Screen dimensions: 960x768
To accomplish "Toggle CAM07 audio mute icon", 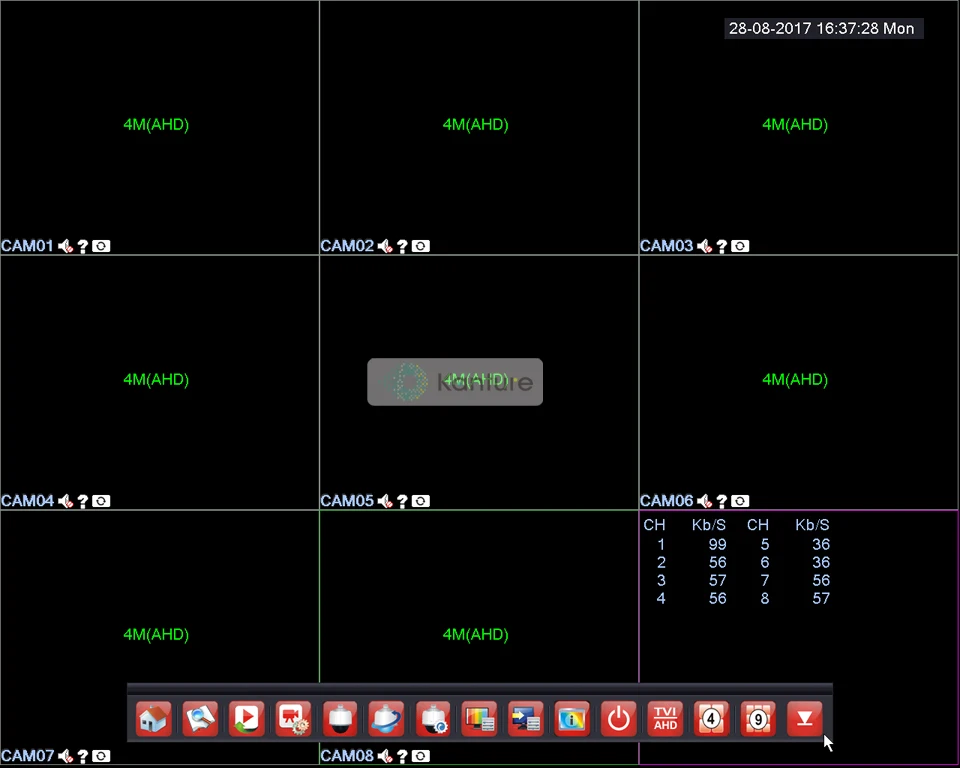I will pyautogui.click(x=66, y=756).
